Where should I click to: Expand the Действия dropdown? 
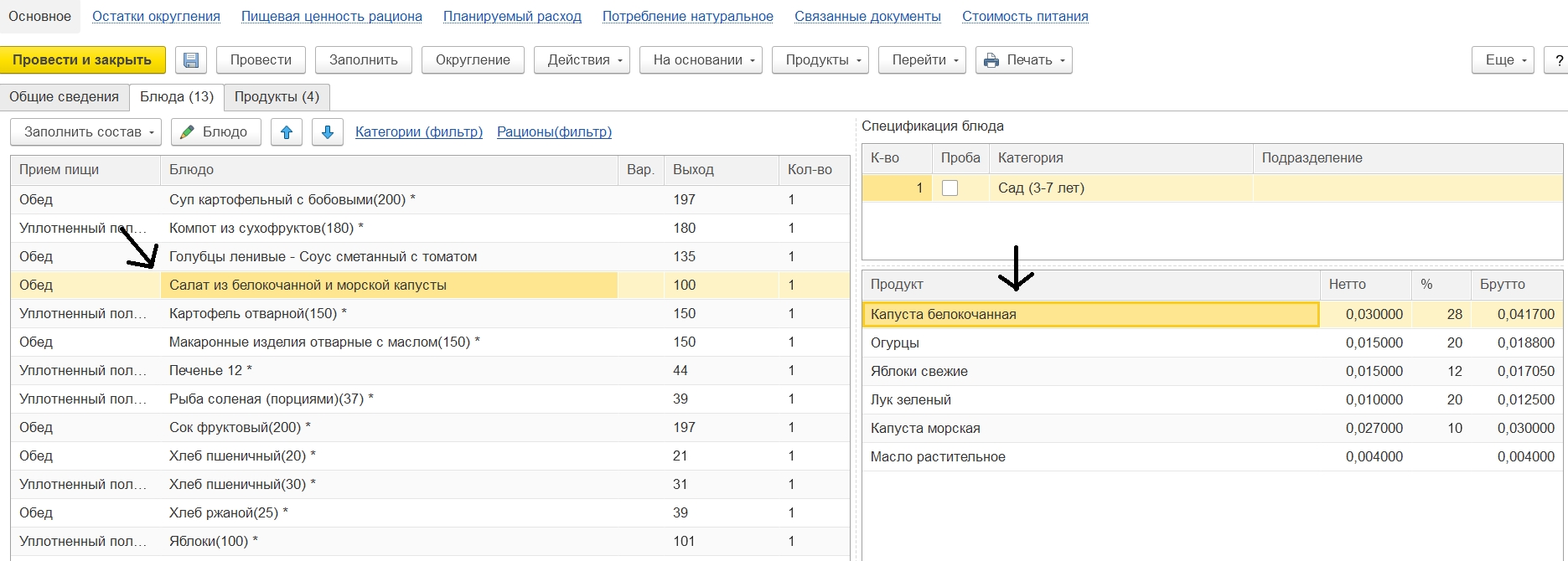pyautogui.click(x=582, y=60)
